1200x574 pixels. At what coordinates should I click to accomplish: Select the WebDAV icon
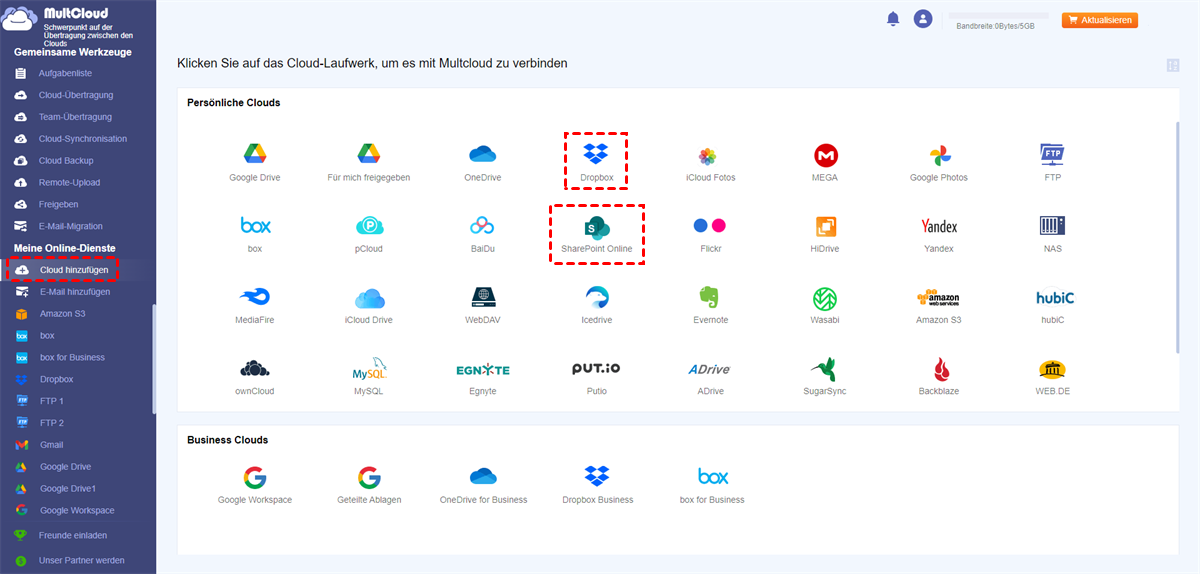[x=483, y=297]
